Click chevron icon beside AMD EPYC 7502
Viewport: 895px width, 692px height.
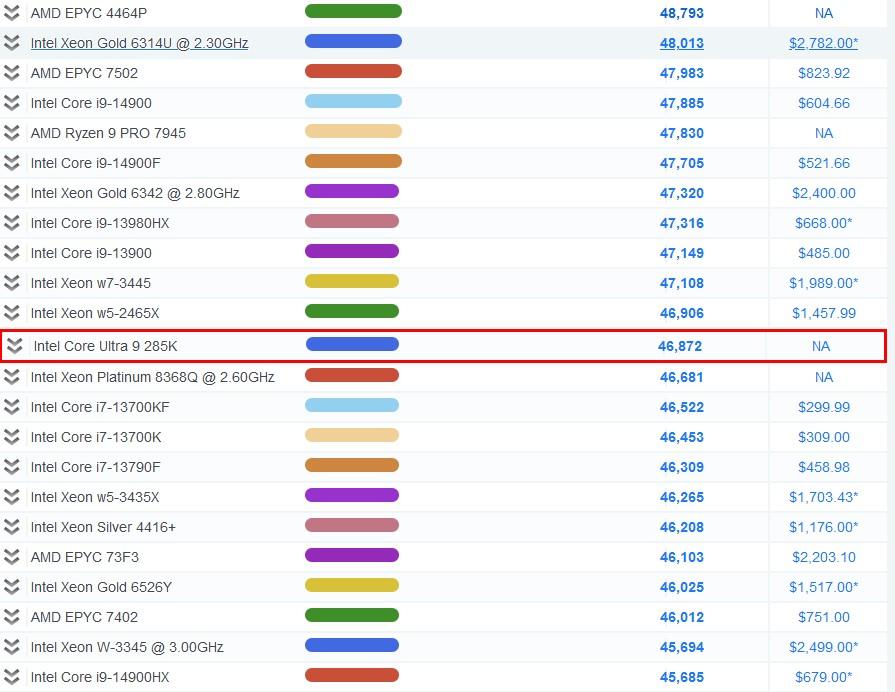tap(12, 73)
